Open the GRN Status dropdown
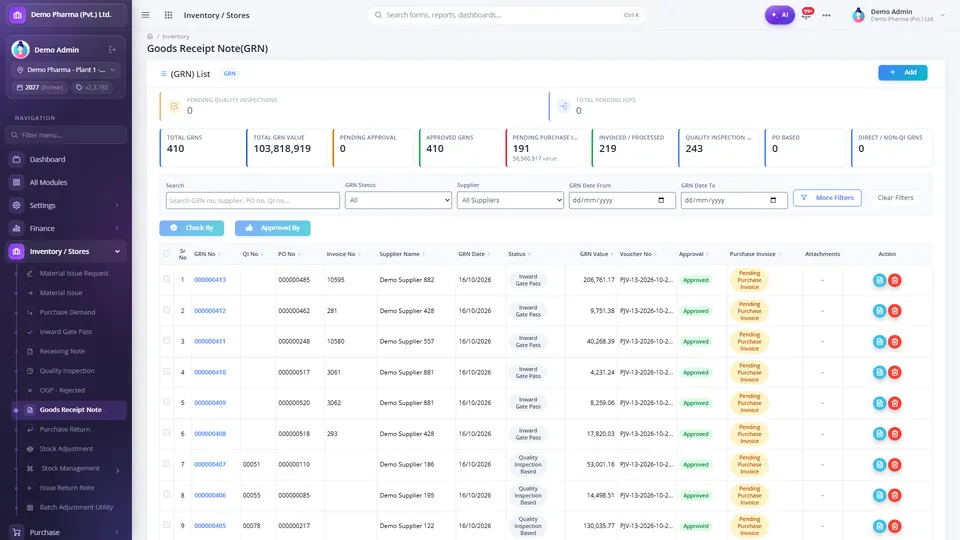Image resolution: width=960 pixels, height=540 pixels. (x=398, y=200)
